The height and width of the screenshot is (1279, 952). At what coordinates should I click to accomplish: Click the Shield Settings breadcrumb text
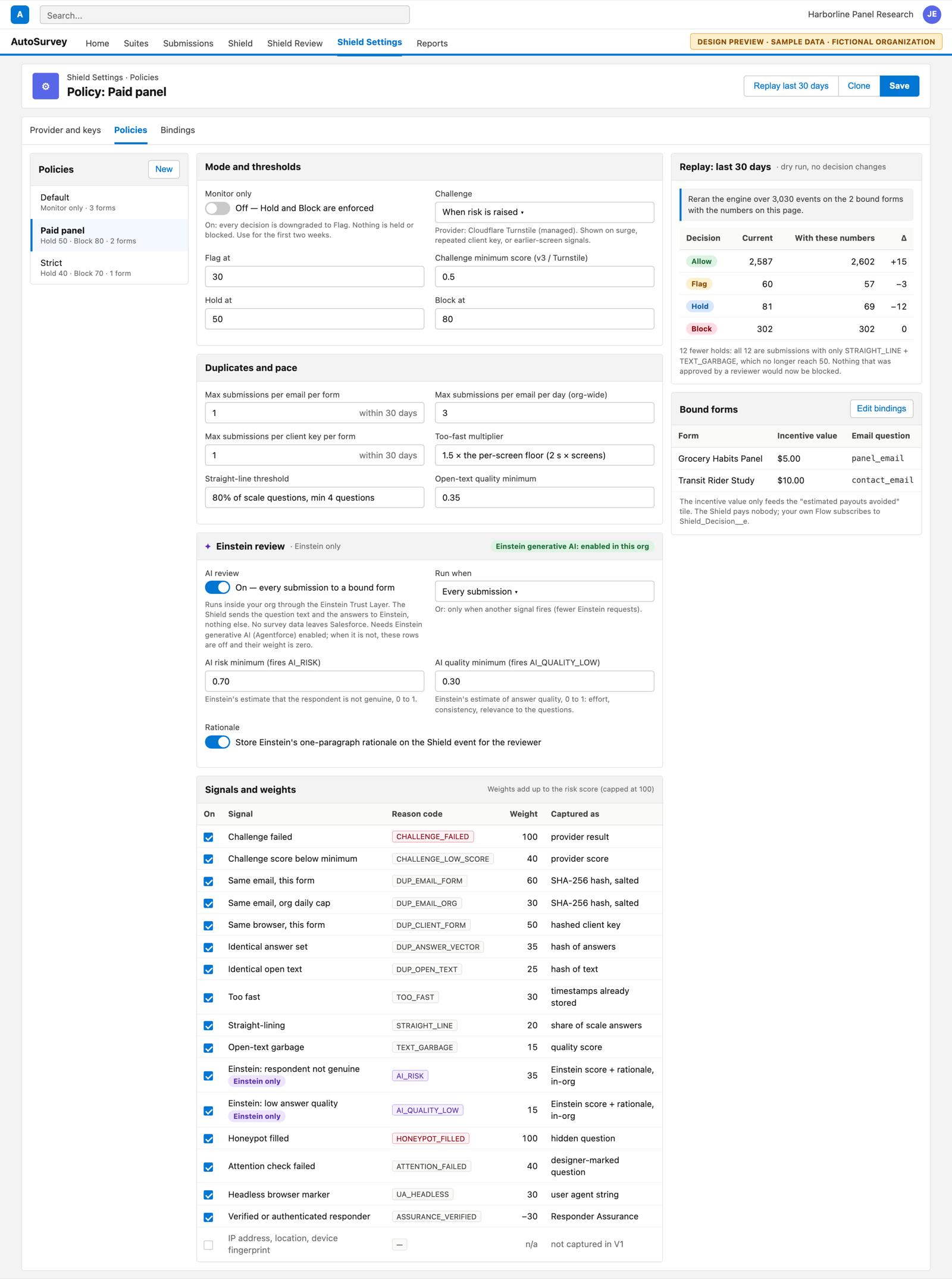(x=95, y=77)
